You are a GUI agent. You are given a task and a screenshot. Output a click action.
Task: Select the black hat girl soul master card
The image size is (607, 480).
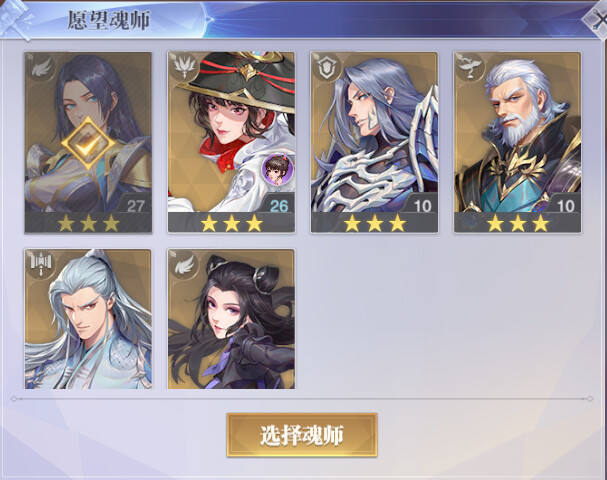[x=231, y=142]
